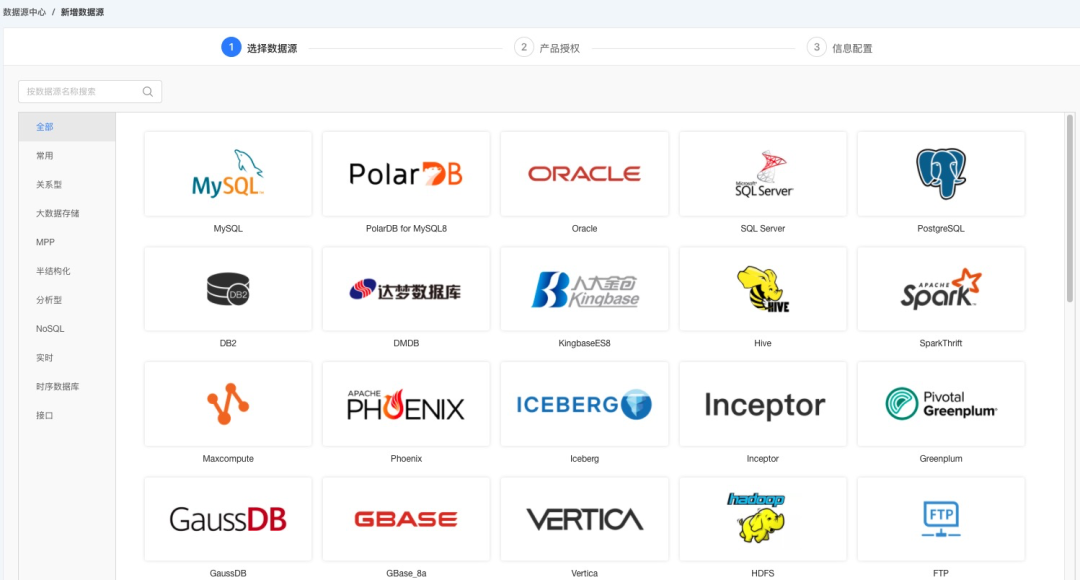Select the 接口 category
The height and width of the screenshot is (580, 1080).
67,416
